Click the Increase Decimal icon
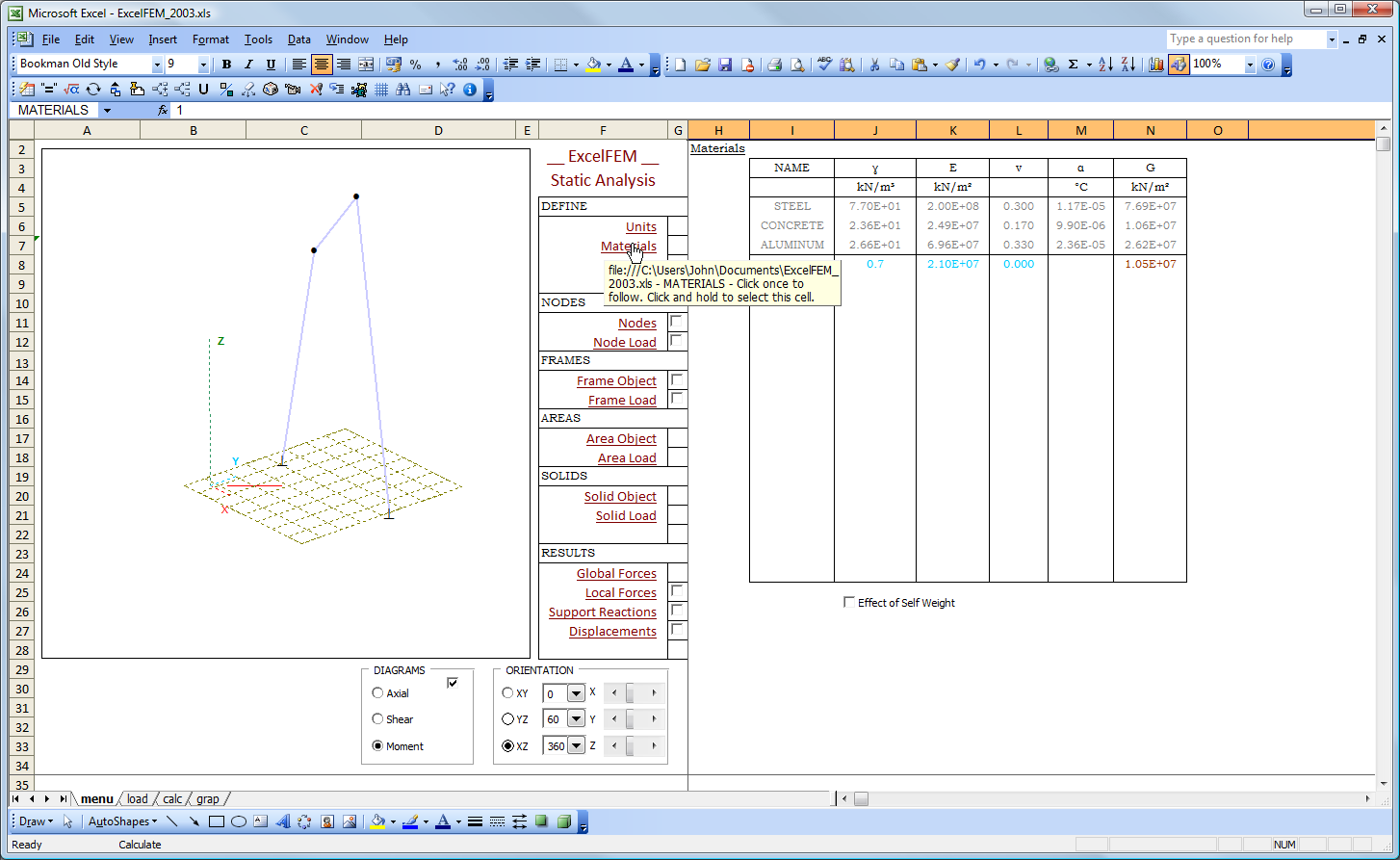Viewport: 1400px width, 860px height. pos(460,65)
